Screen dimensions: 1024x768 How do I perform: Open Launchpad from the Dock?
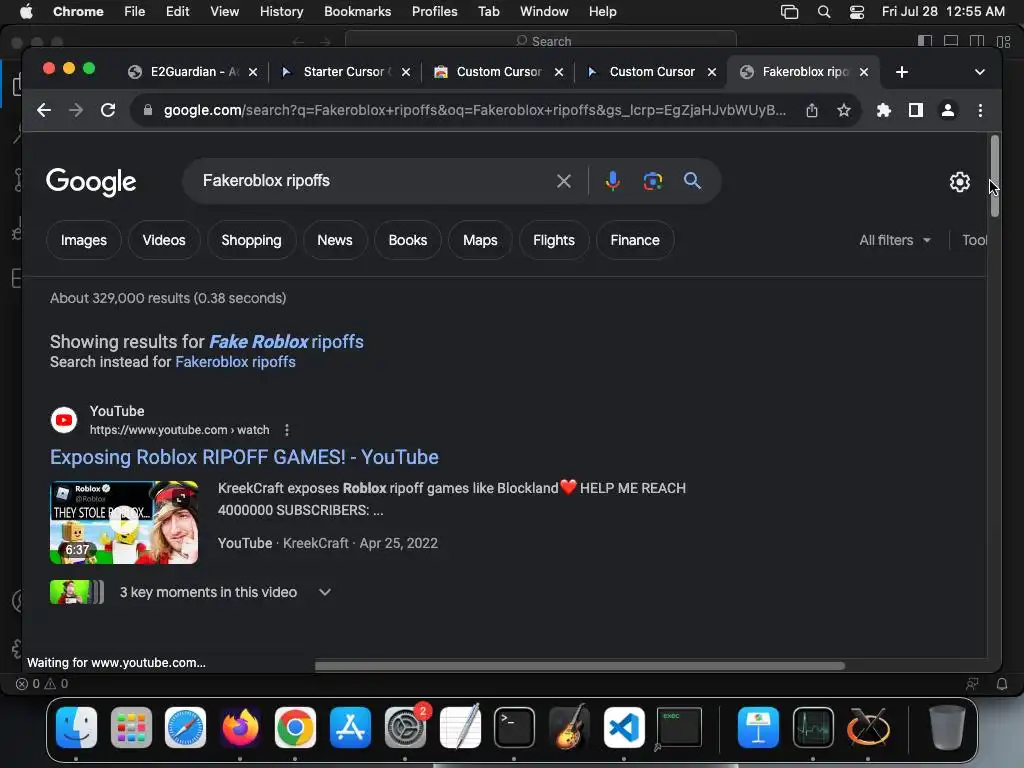pos(131,728)
